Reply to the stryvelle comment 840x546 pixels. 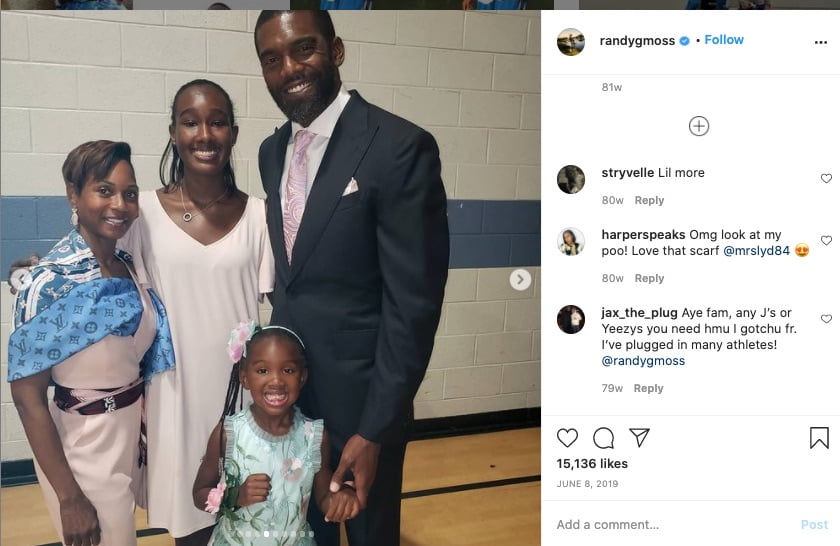pyautogui.click(x=649, y=200)
